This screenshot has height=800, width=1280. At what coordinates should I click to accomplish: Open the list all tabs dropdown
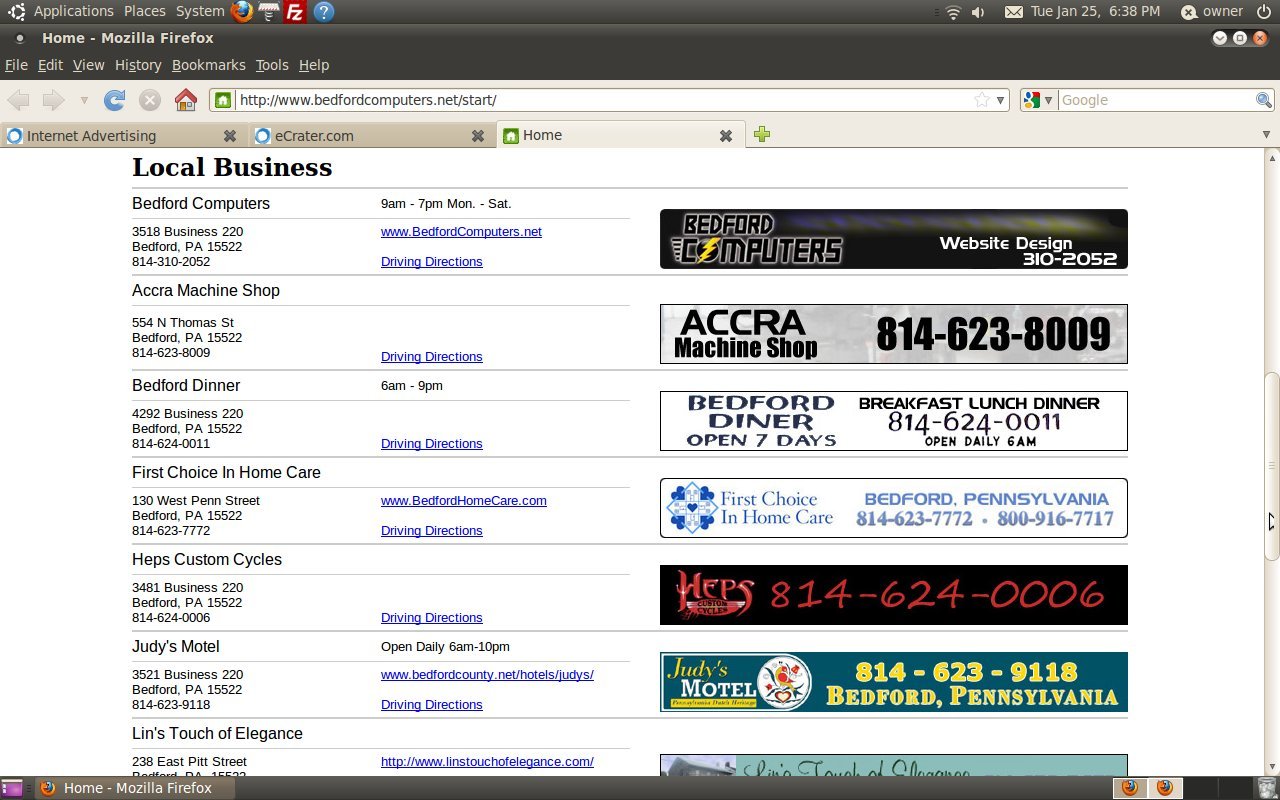1266,135
